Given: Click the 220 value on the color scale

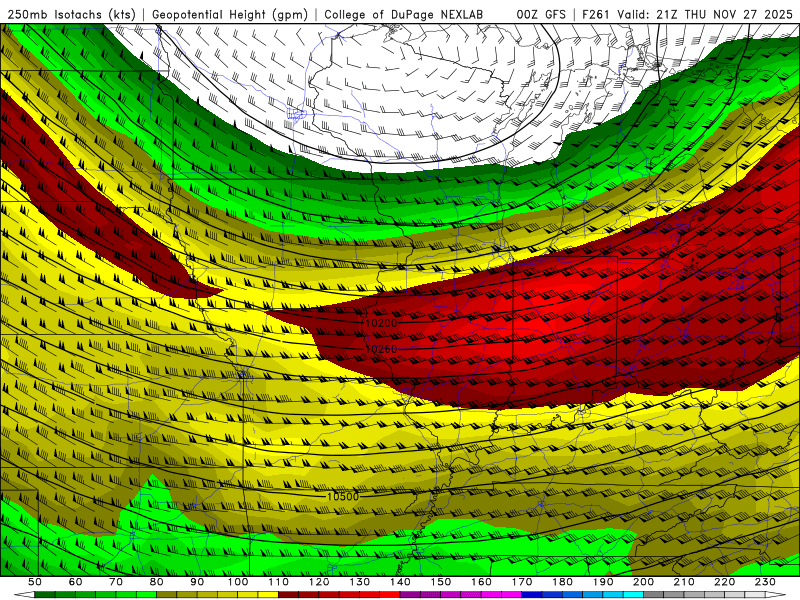Looking at the screenshot, I should point(724,582).
